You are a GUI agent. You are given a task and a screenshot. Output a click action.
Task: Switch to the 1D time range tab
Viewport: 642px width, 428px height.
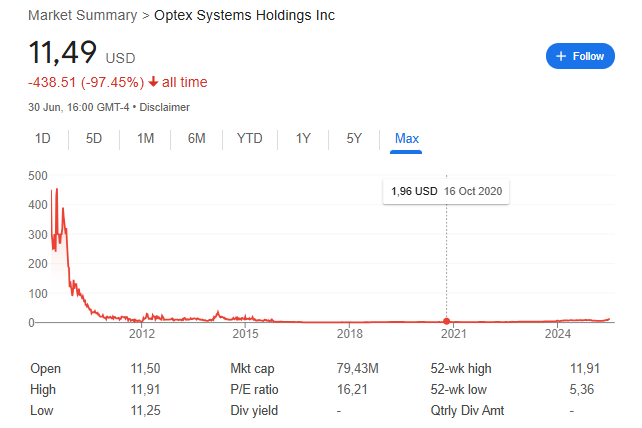pos(43,138)
